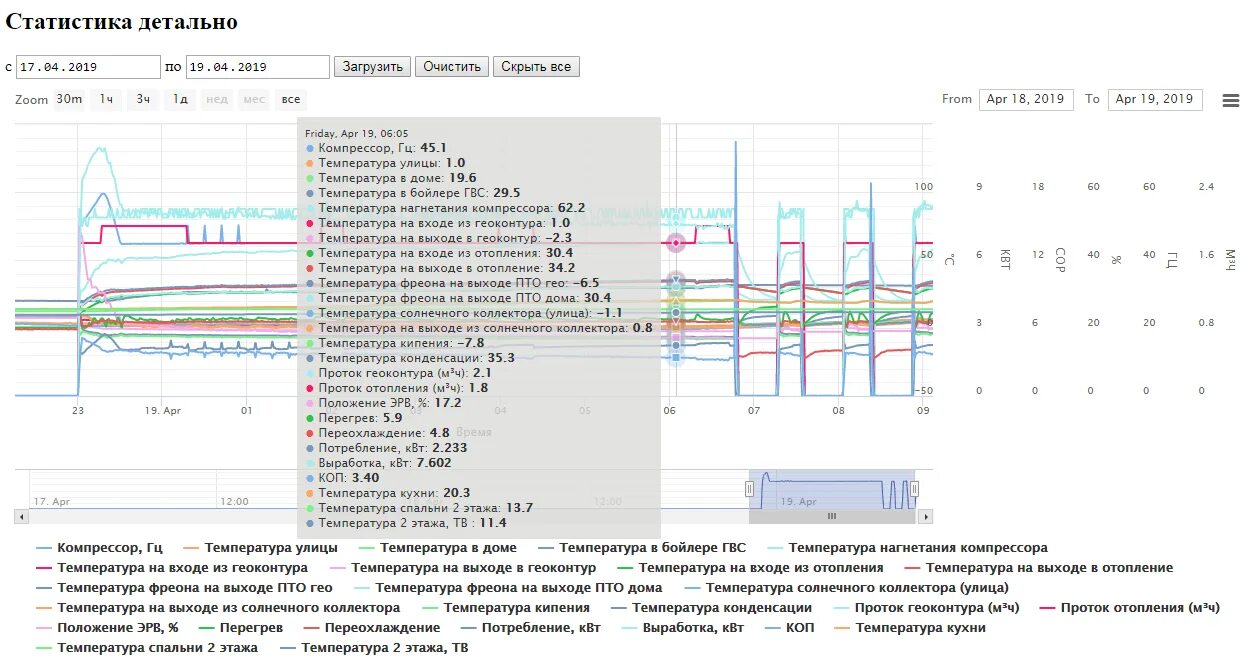Click the Очистить button

tap(452, 67)
